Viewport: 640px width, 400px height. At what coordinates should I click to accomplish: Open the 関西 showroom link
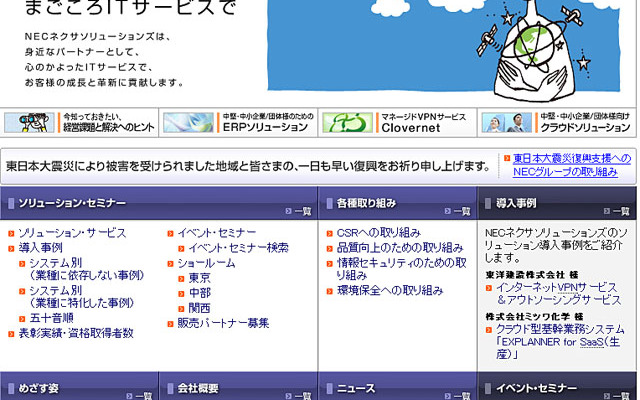(x=199, y=308)
